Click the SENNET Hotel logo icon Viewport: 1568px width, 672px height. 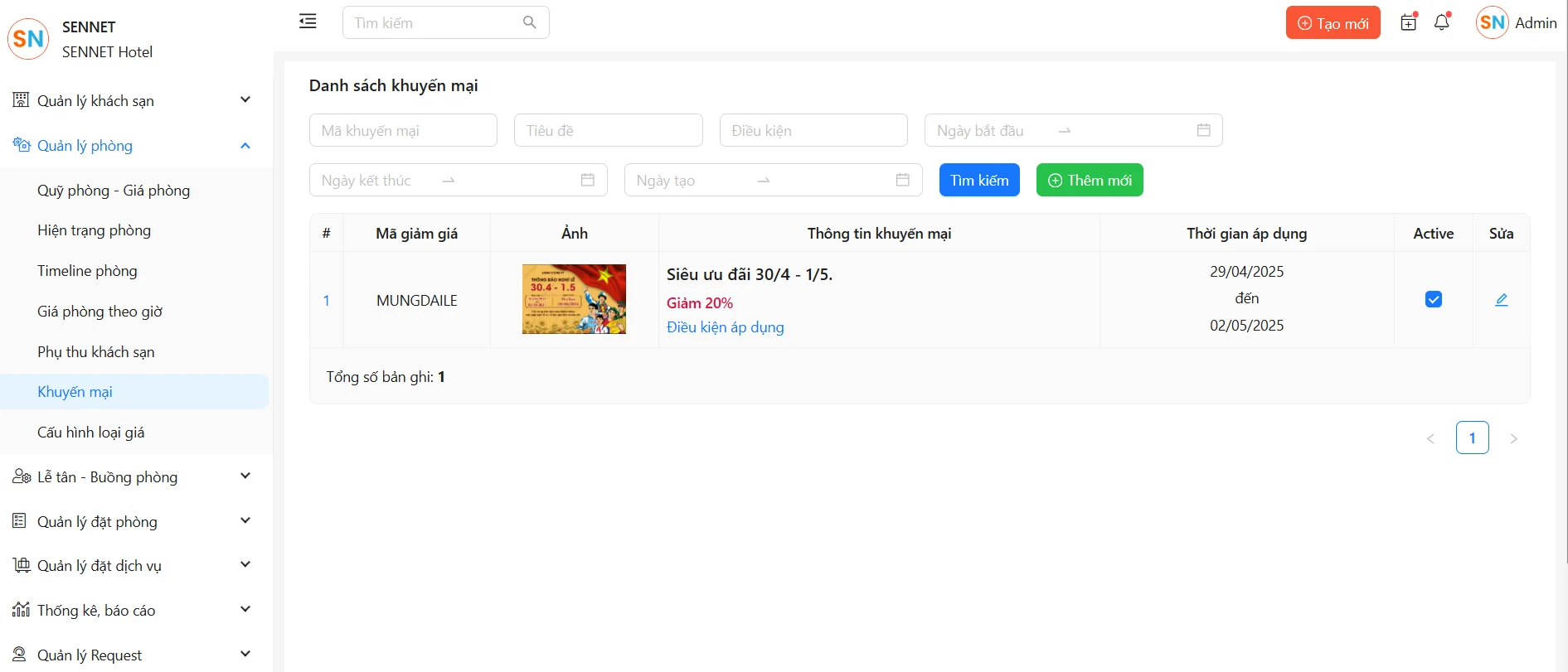click(28, 39)
